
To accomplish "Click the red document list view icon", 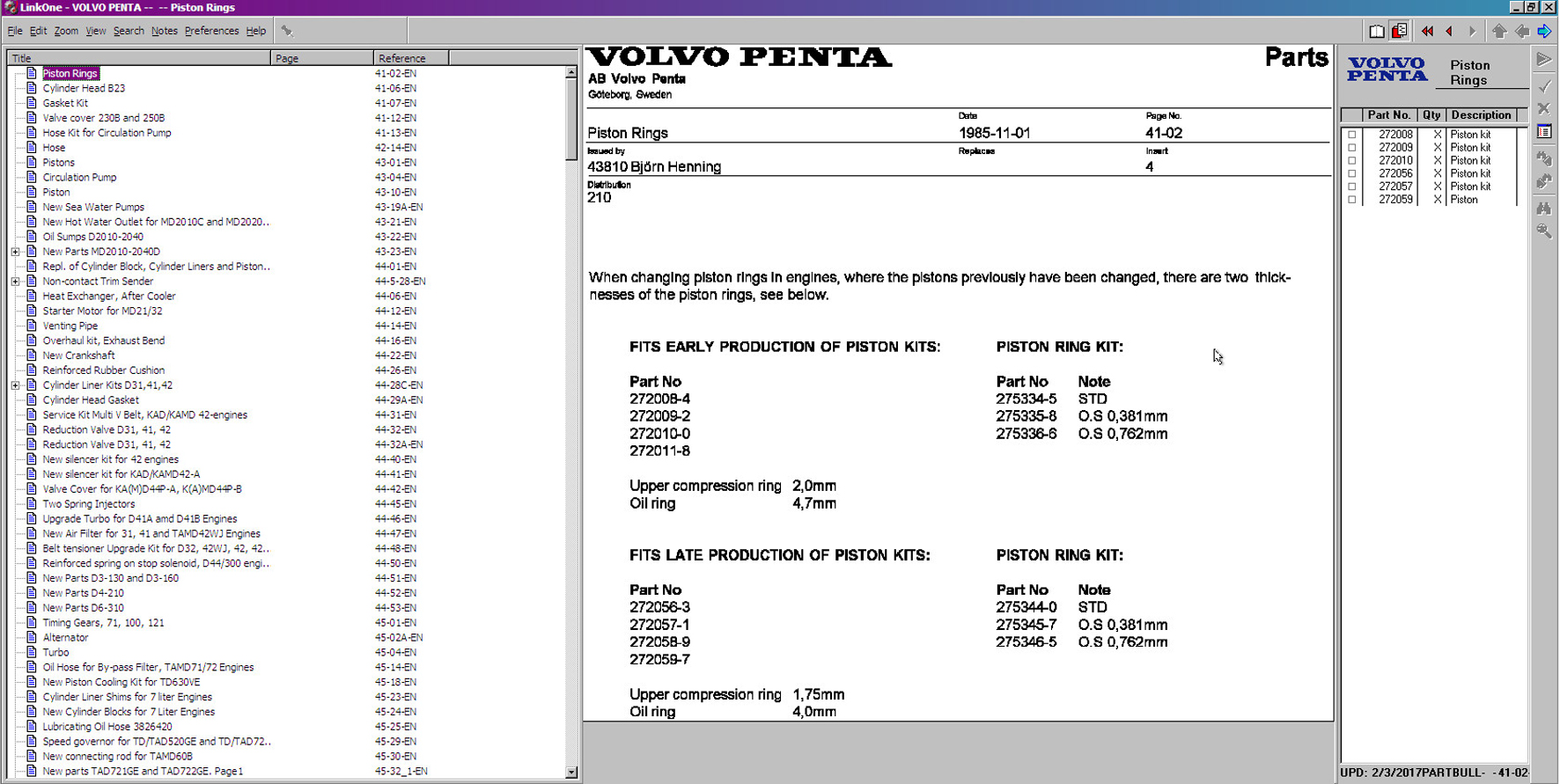I will [1399, 32].
